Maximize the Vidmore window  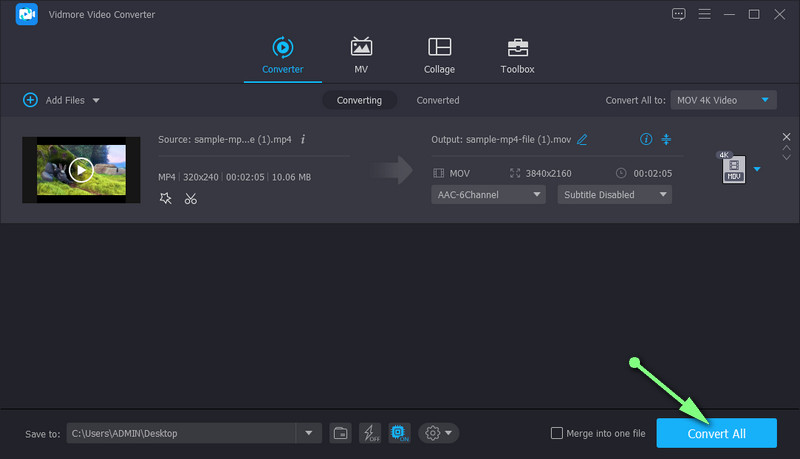(754, 14)
